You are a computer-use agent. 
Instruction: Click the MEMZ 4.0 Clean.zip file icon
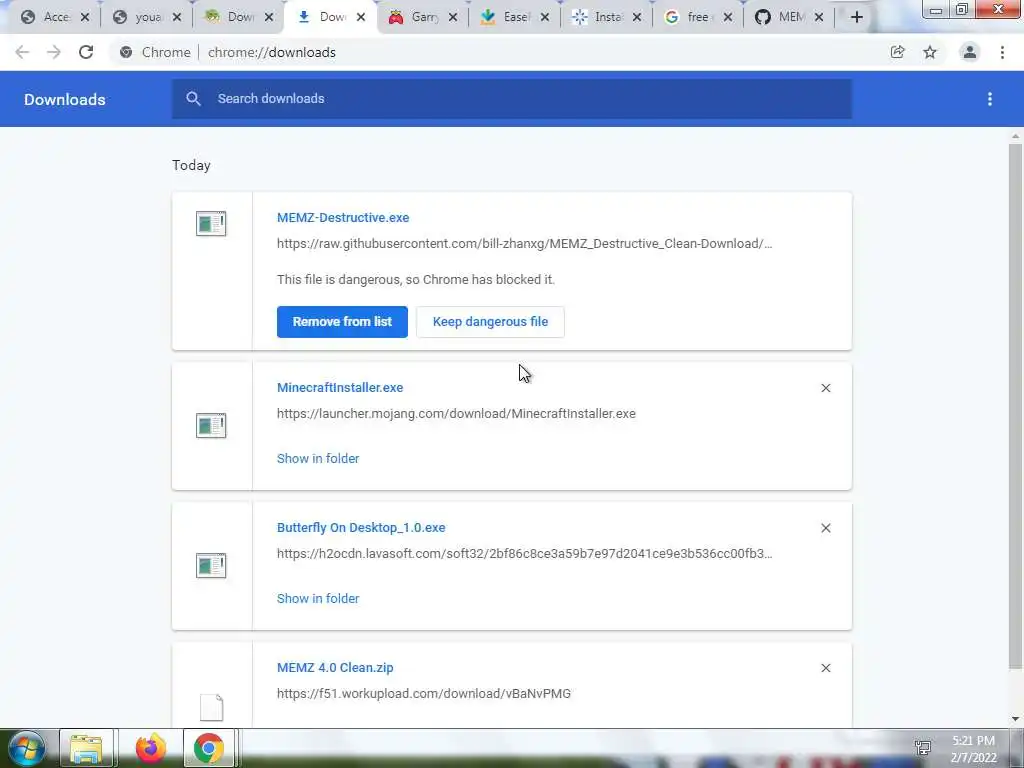(211, 707)
